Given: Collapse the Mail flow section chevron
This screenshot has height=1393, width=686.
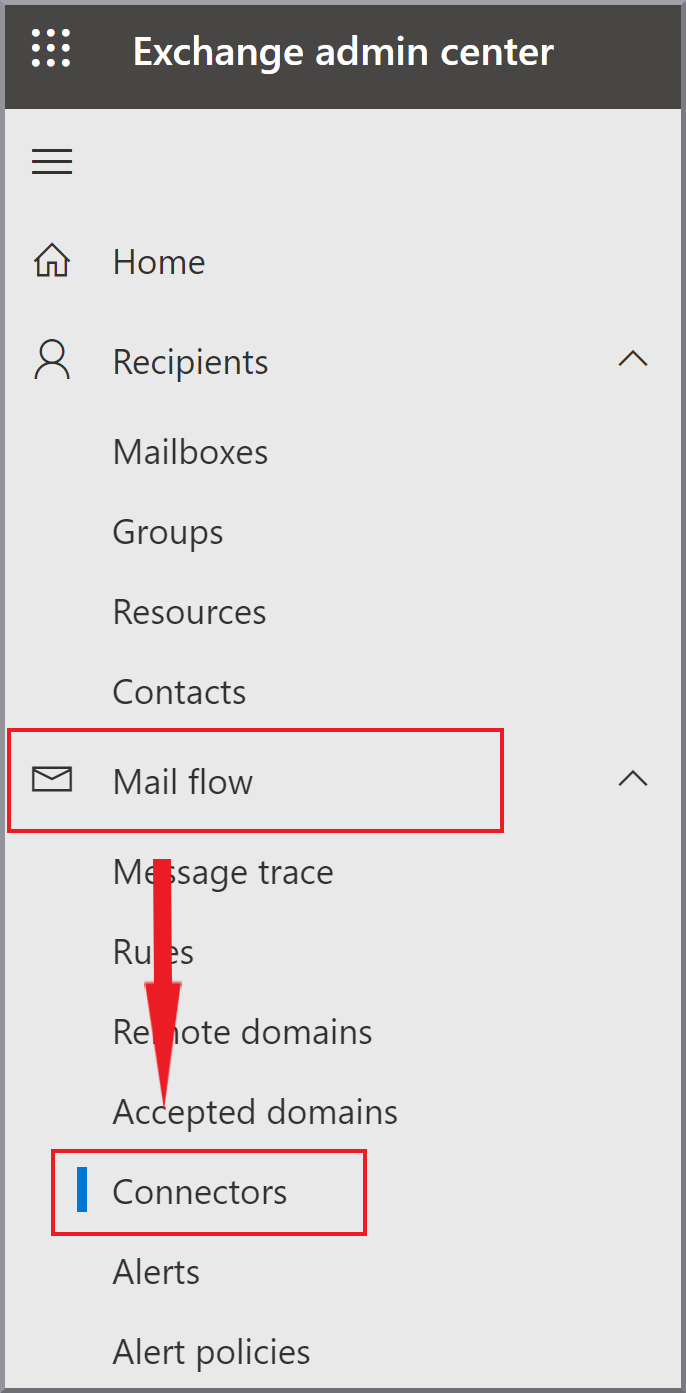Looking at the screenshot, I should [x=633, y=778].
